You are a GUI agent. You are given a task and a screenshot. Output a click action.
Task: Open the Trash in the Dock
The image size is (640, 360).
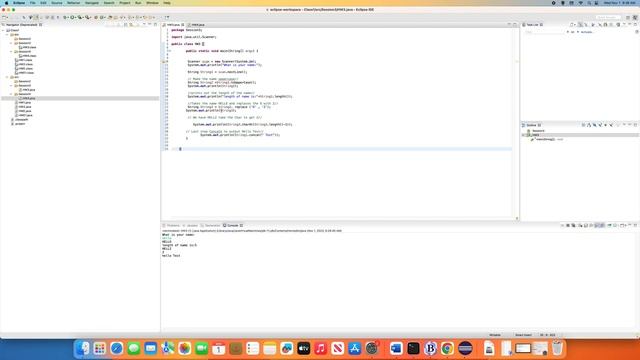[x=557, y=348]
